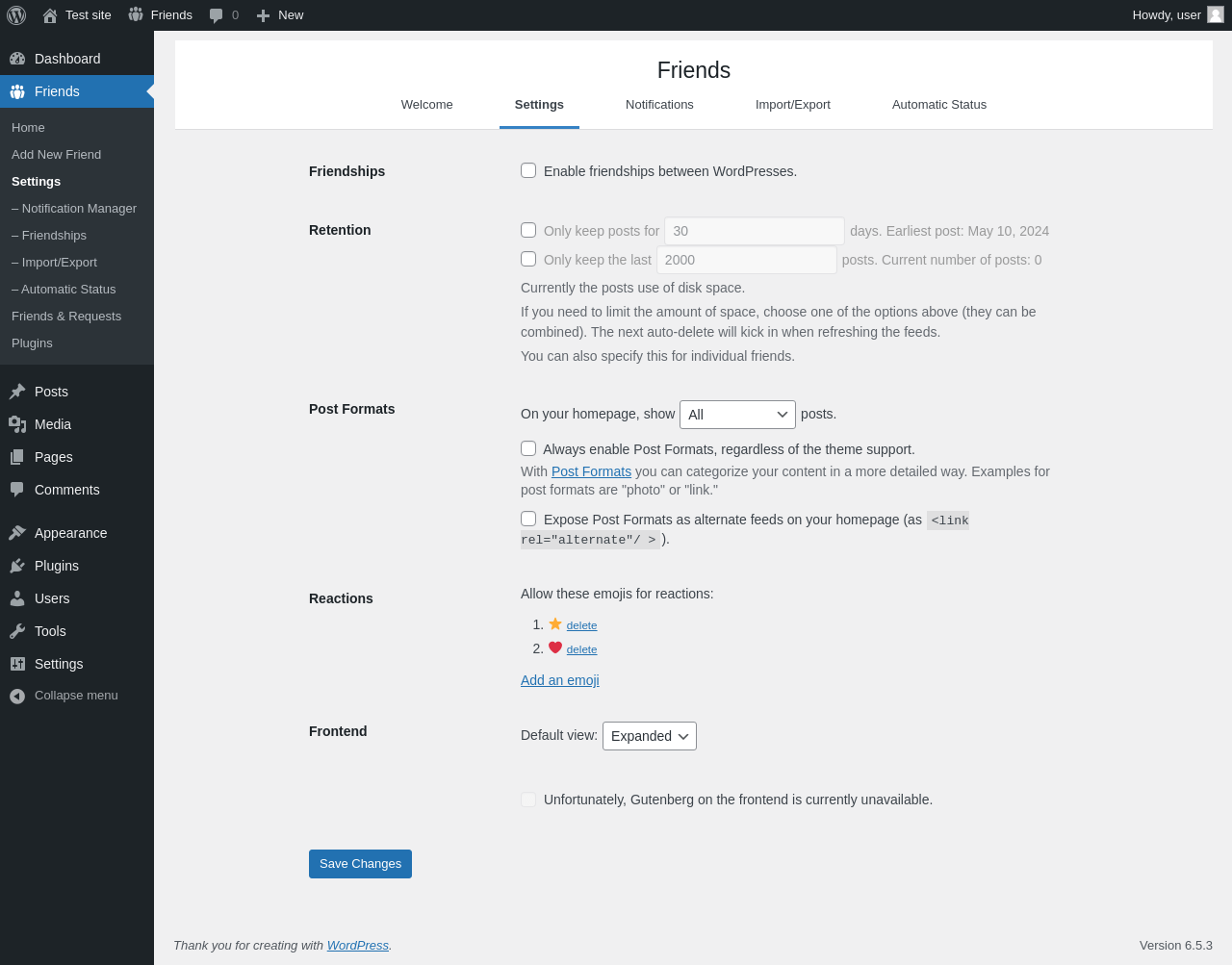Screen dimensions: 1232x965
Task: Open Friendships submenu item
Action: pos(77,236)
